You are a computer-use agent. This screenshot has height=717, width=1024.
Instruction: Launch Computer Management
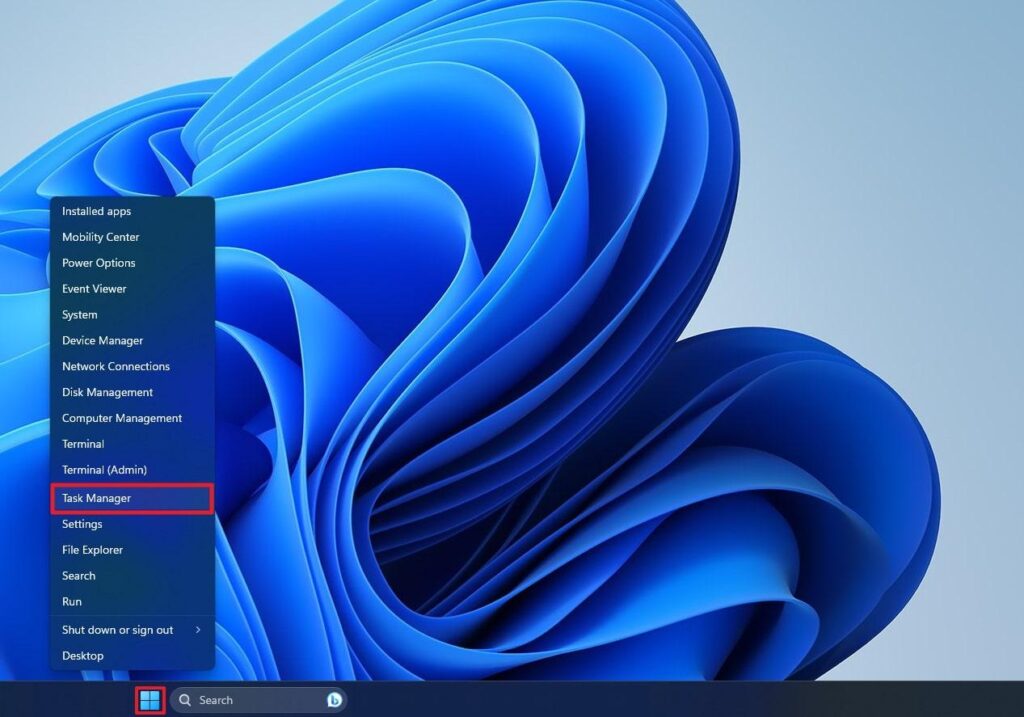(133, 418)
